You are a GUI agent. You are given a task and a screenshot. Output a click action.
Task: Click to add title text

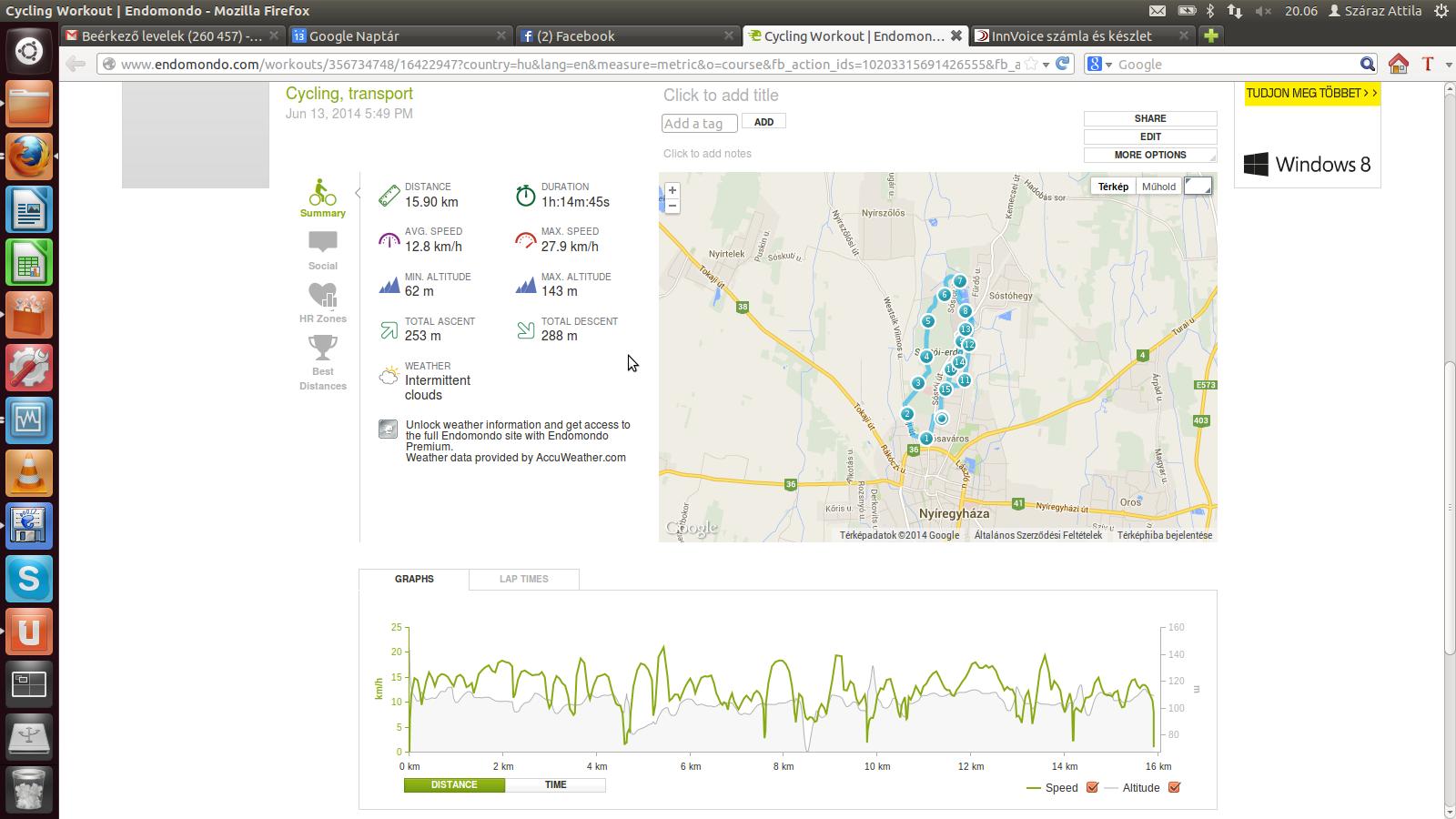[721, 95]
